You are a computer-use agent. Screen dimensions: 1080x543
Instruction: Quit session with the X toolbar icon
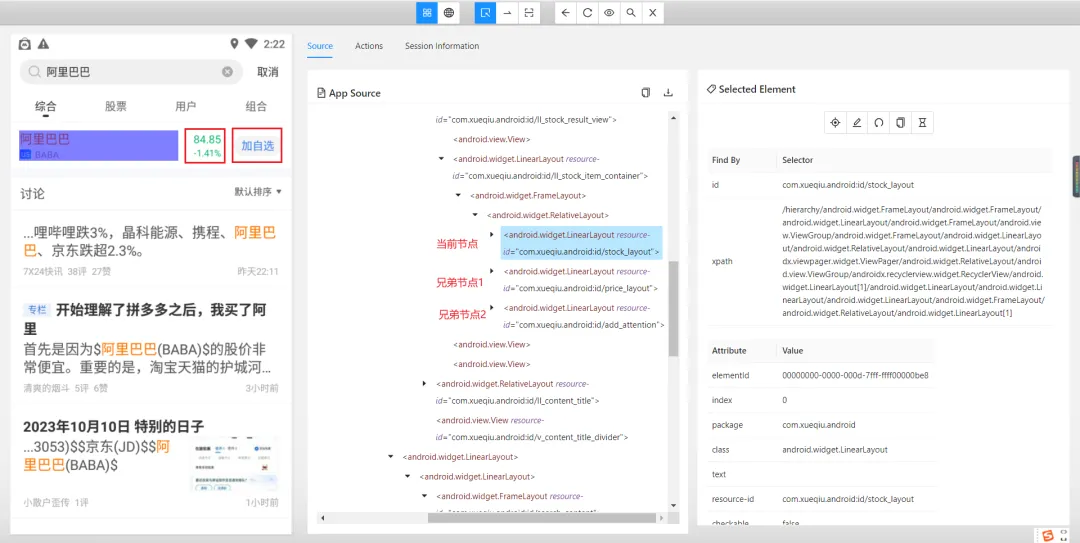(x=652, y=12)
